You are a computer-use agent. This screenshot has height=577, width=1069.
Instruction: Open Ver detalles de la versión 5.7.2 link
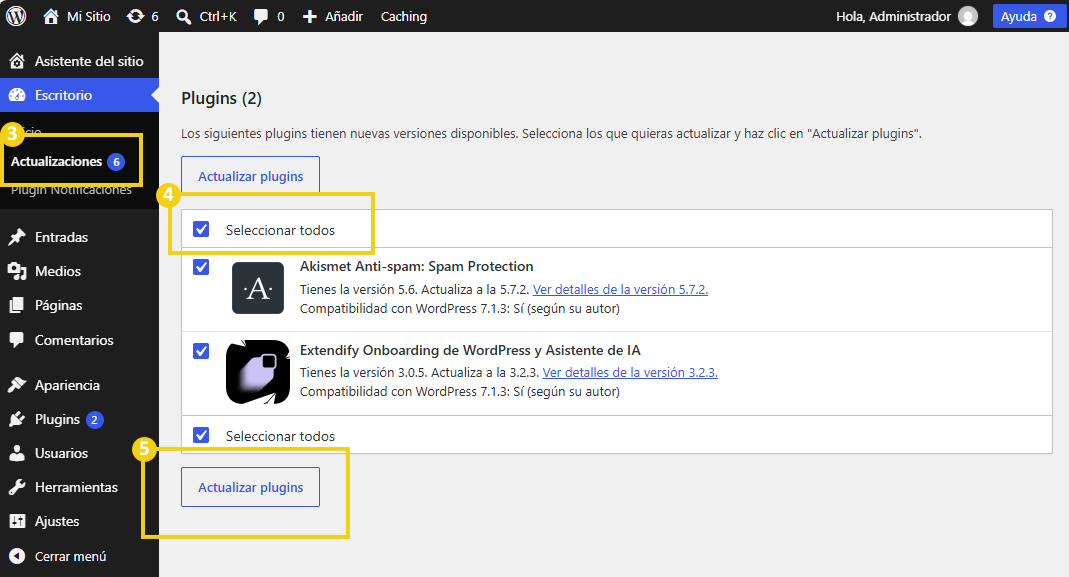[x=620, y=289]
